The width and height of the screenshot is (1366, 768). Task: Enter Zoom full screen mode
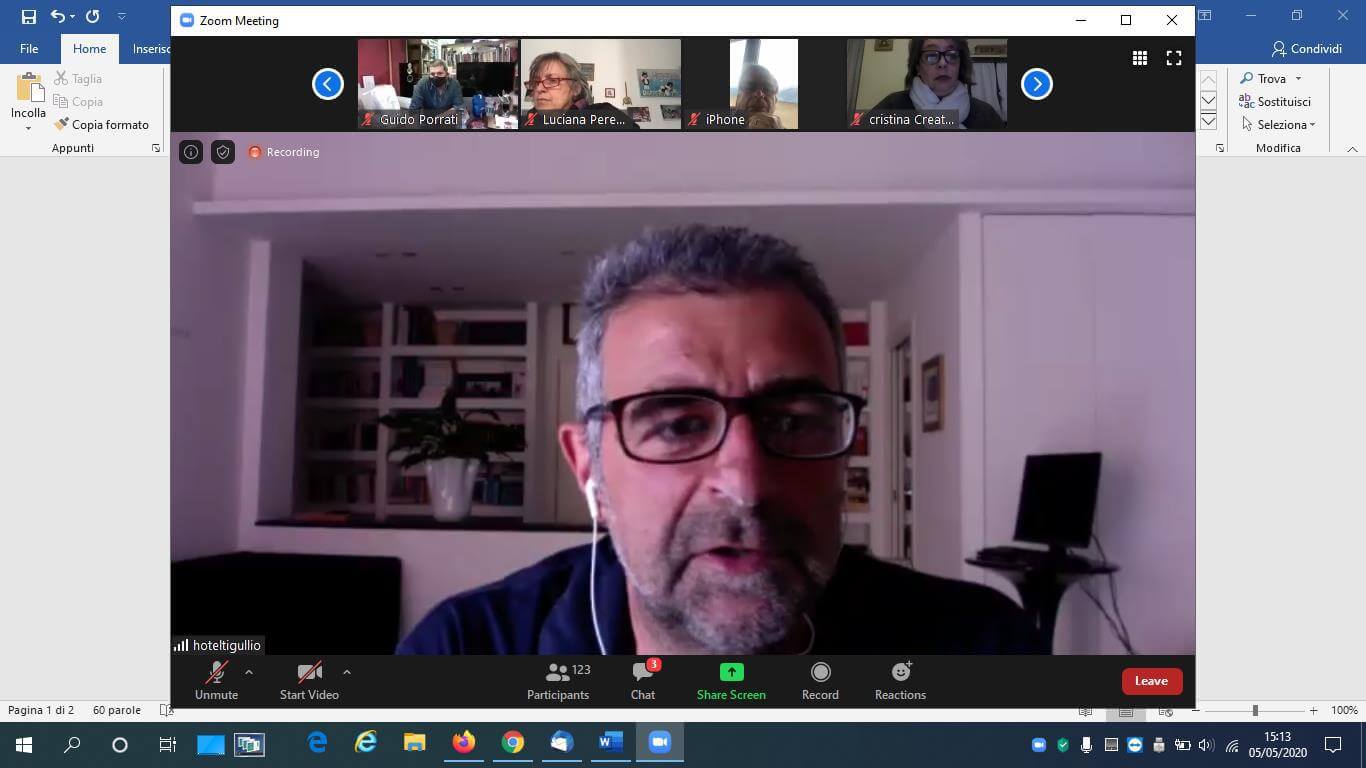coord(1174,58)
